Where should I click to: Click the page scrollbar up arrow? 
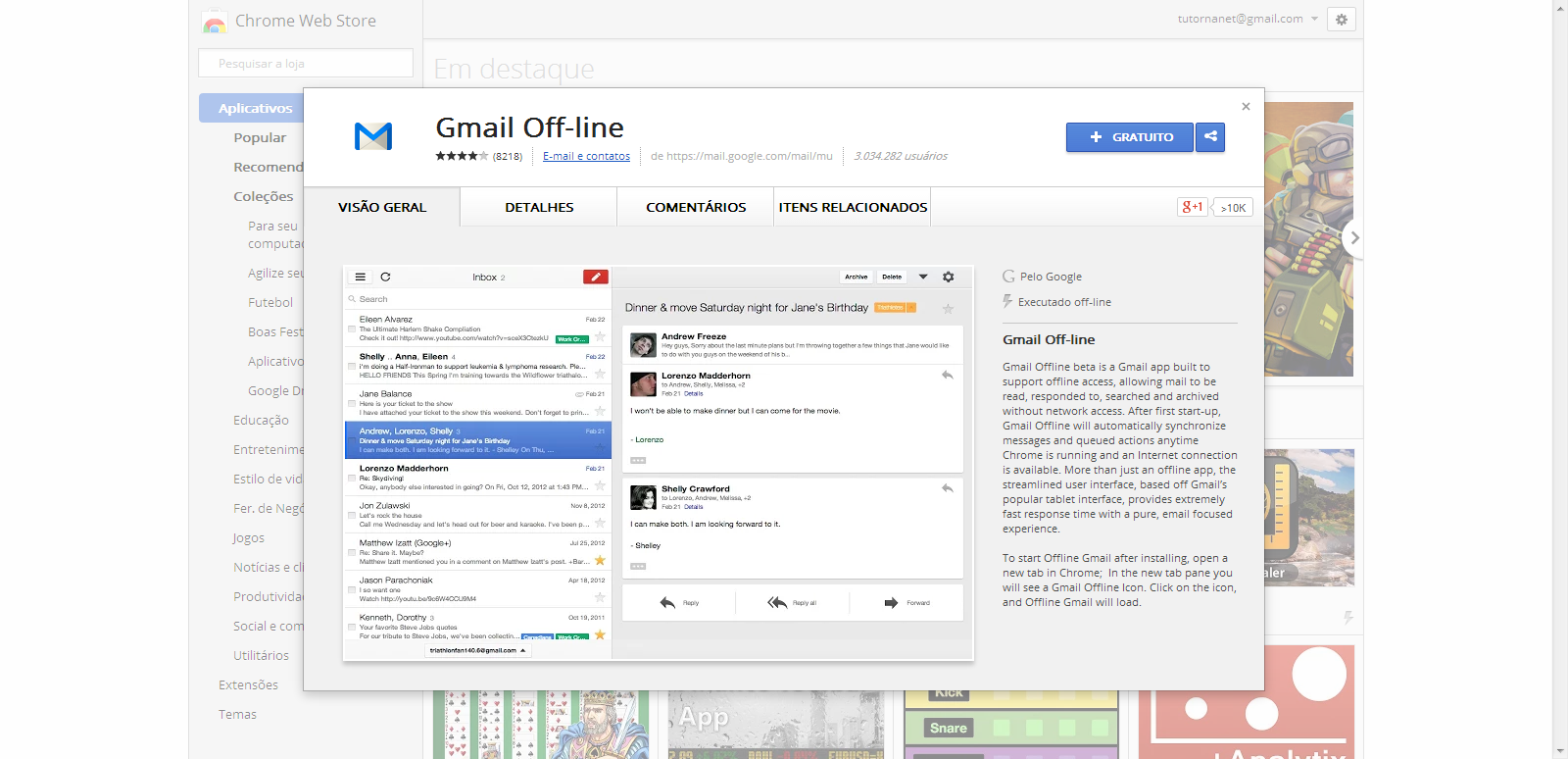1560,7
